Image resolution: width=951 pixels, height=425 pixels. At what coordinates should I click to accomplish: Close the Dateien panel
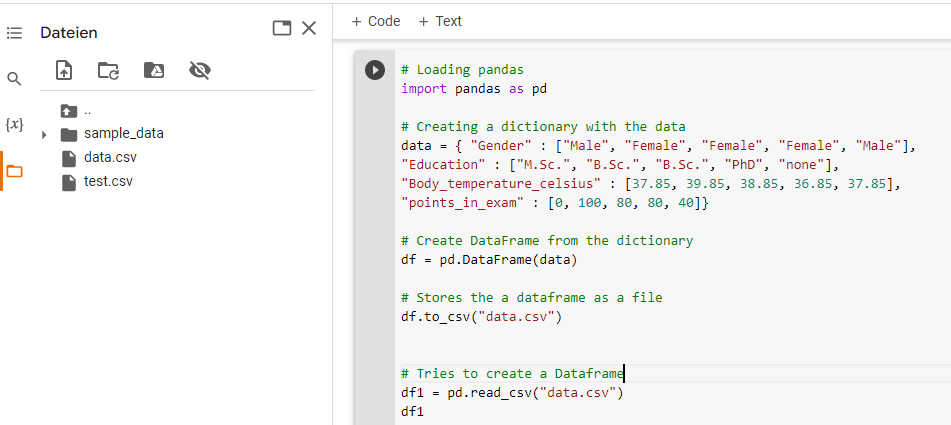(309, 28)
